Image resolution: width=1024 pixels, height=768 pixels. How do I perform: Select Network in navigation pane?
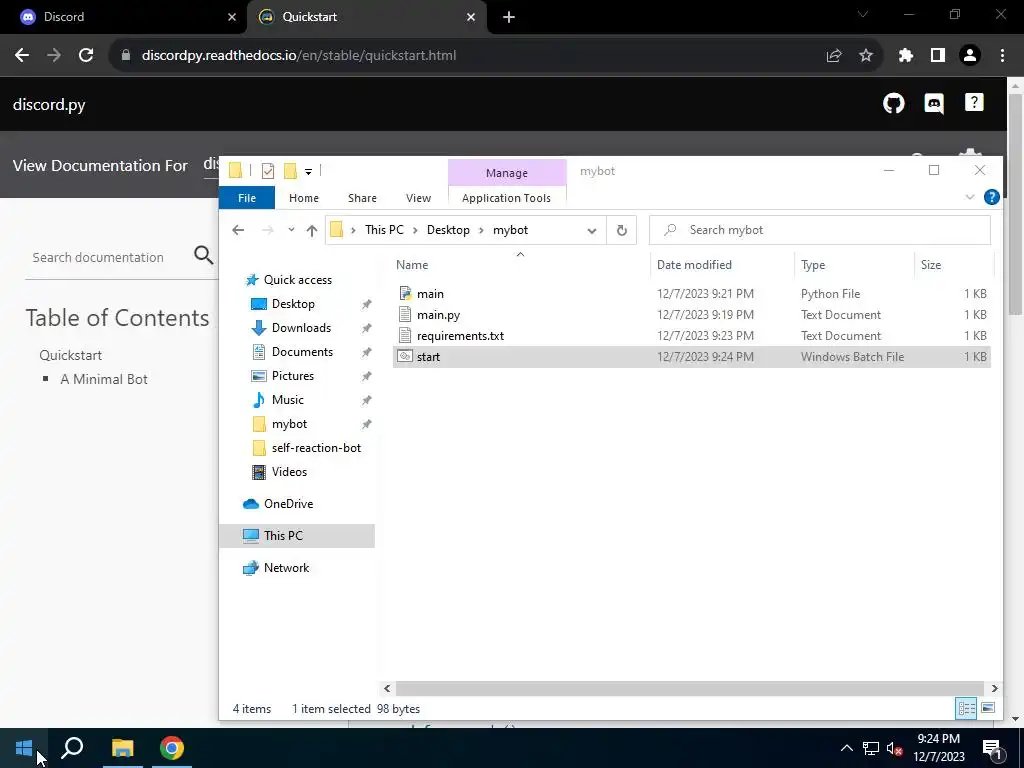click(286, 568)
